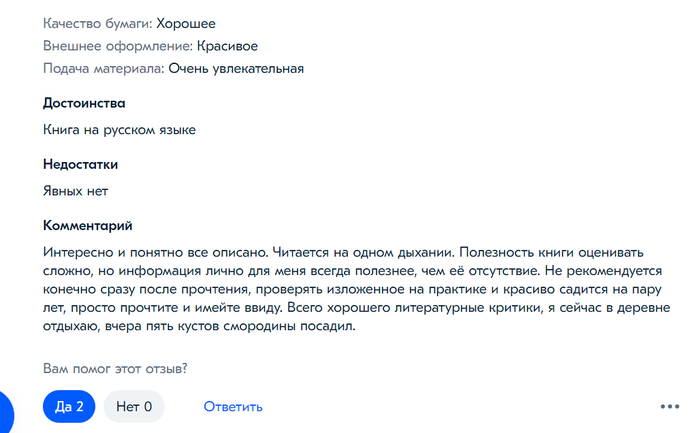Image resolution: width=700 pixels, height=433 pixels.
Task: Click the Комментарий heading
Action: (x=88, y=226)
